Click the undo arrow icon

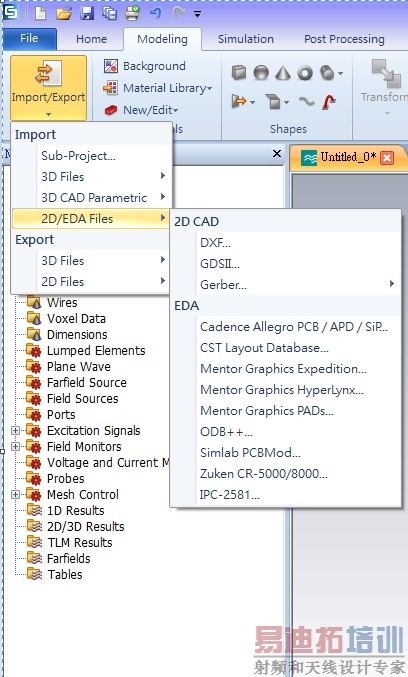[x=155, y=13]
